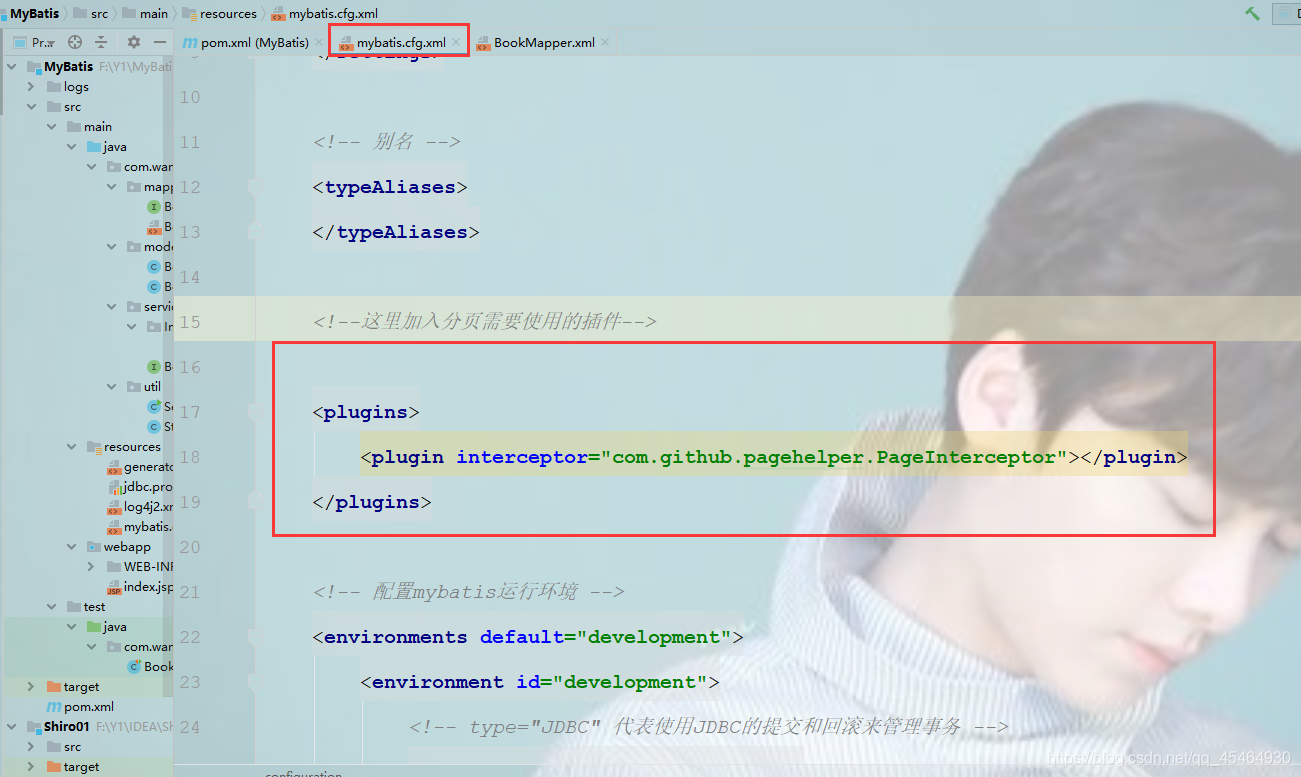Close the pom.xml (MyBatis) tab
The image size is (1301, 777).
(319, 43)
